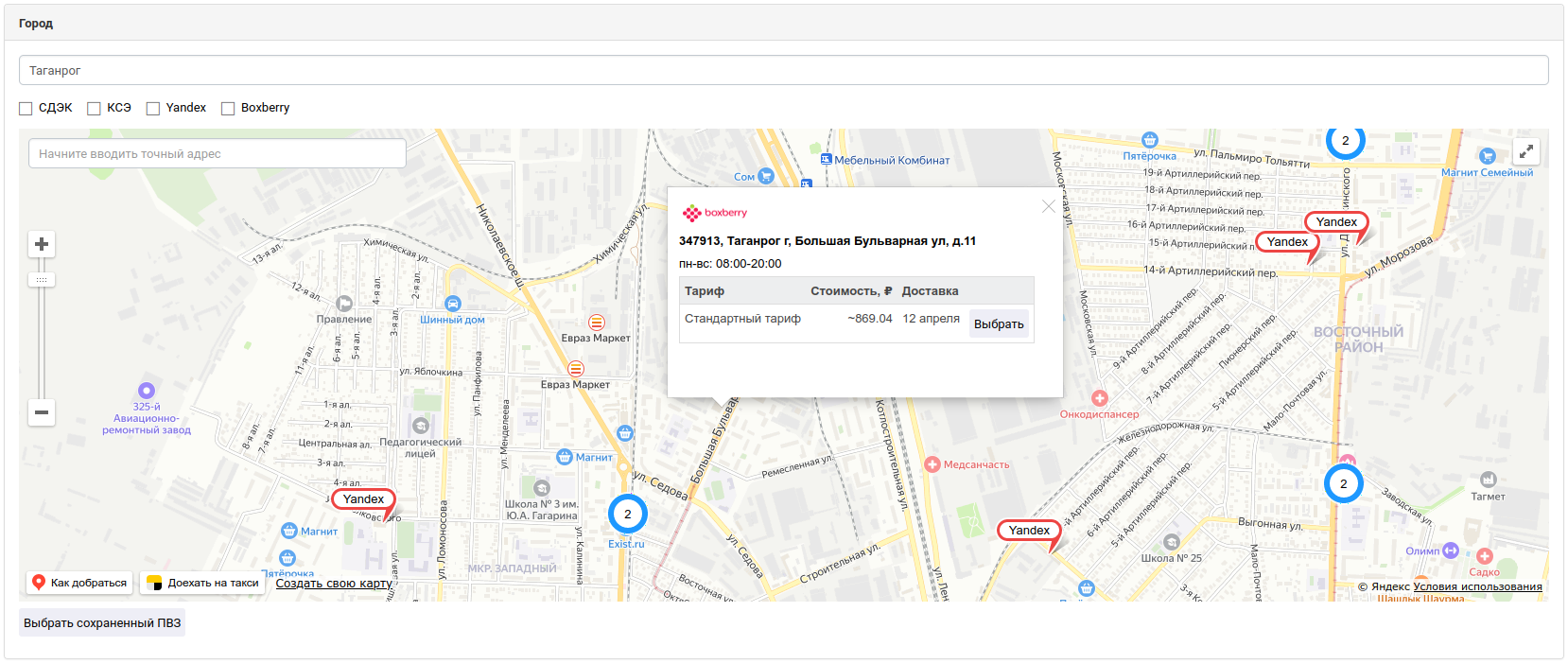Enable the СДЭК carrier checkbox
Image resolution: width=1568 pixels, height=664 pixels.
[x=26, y=109]
